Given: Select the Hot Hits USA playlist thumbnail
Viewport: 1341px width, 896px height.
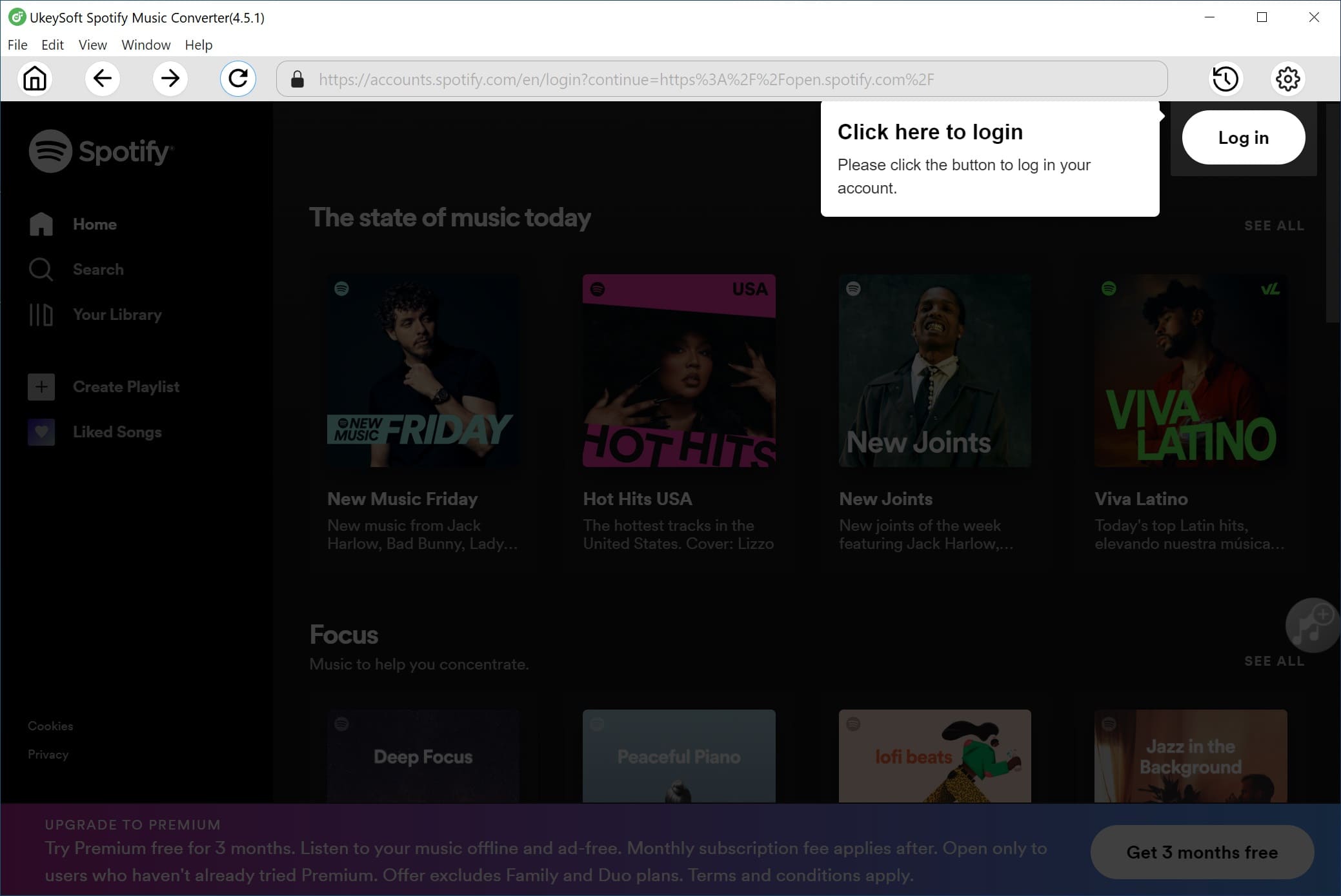Looking at the screenshot, I should click(x=679, y=370).
